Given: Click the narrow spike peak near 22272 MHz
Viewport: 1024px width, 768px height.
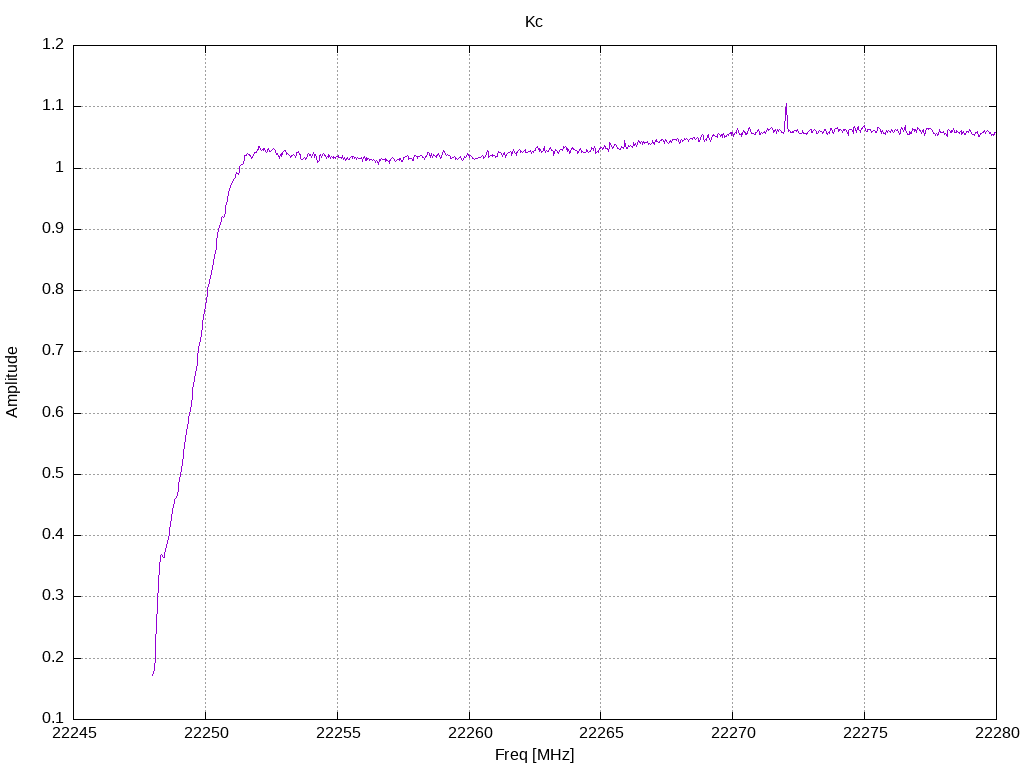Looking at the screenshot, I should [x=786, y=104].
